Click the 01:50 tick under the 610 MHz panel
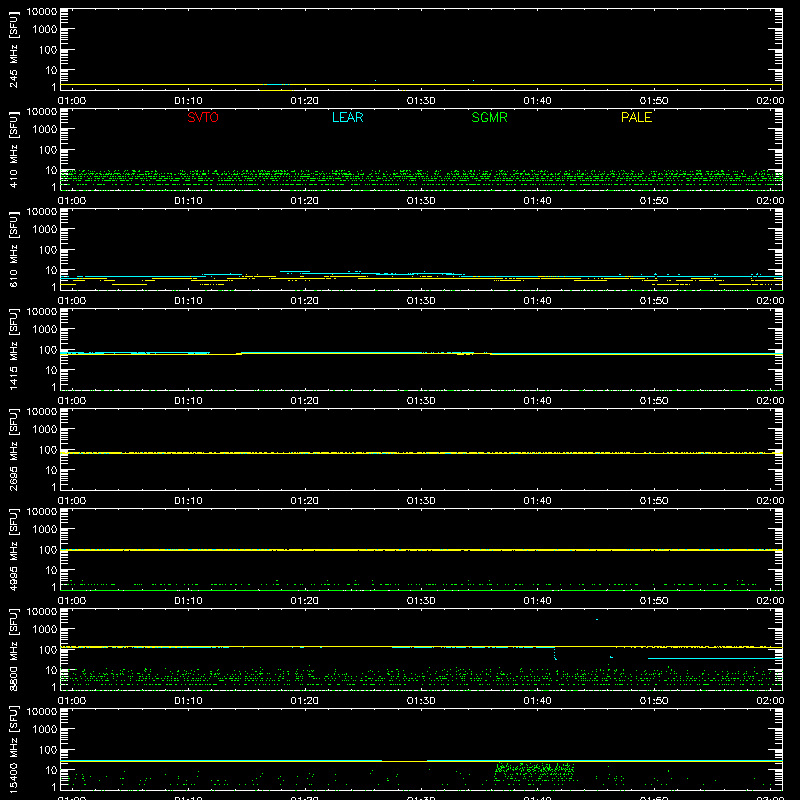Viewport: 800px width, 800px height. point(654,301)
